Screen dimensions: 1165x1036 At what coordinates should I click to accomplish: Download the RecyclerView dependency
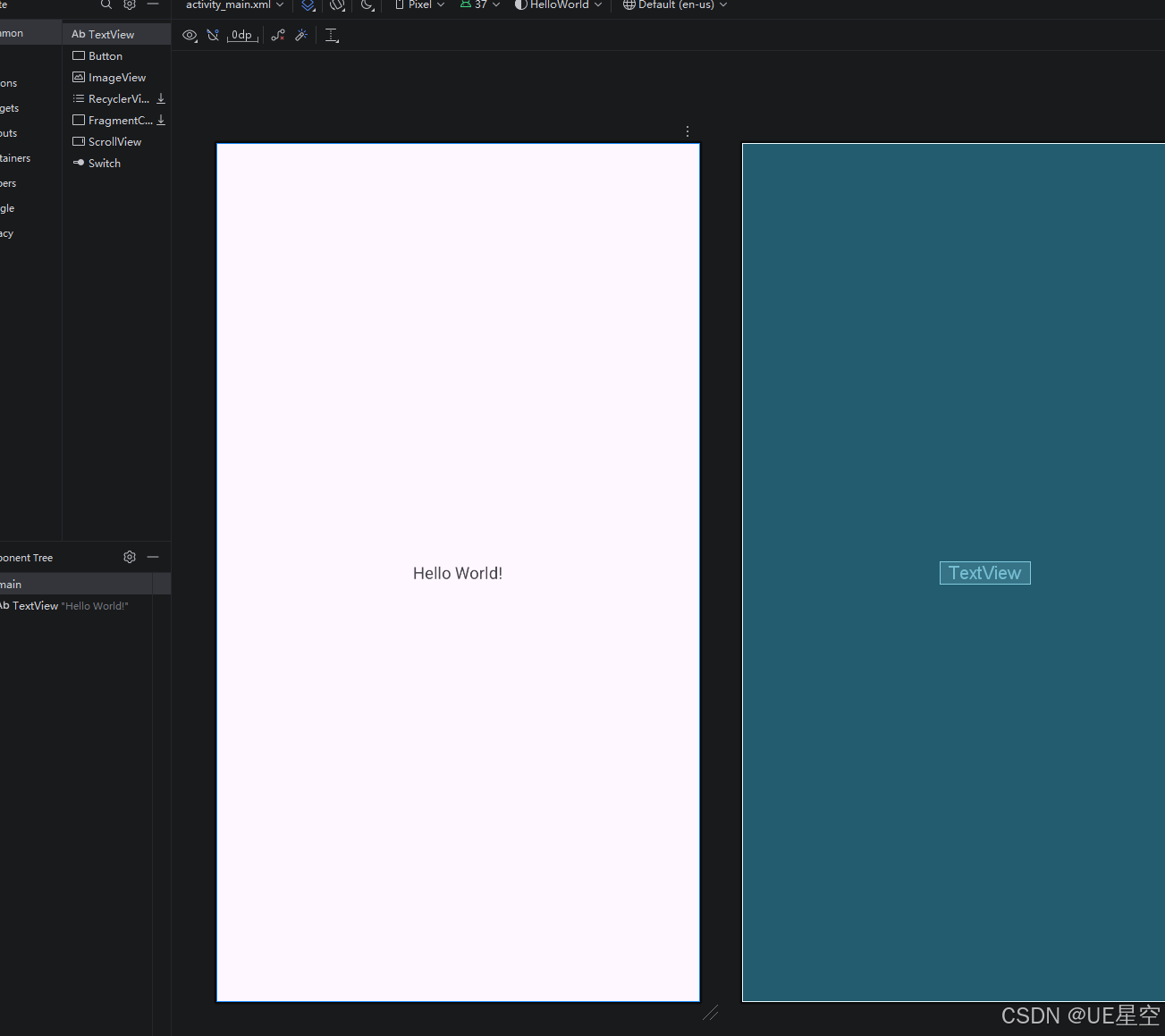[x=161, y=98]
